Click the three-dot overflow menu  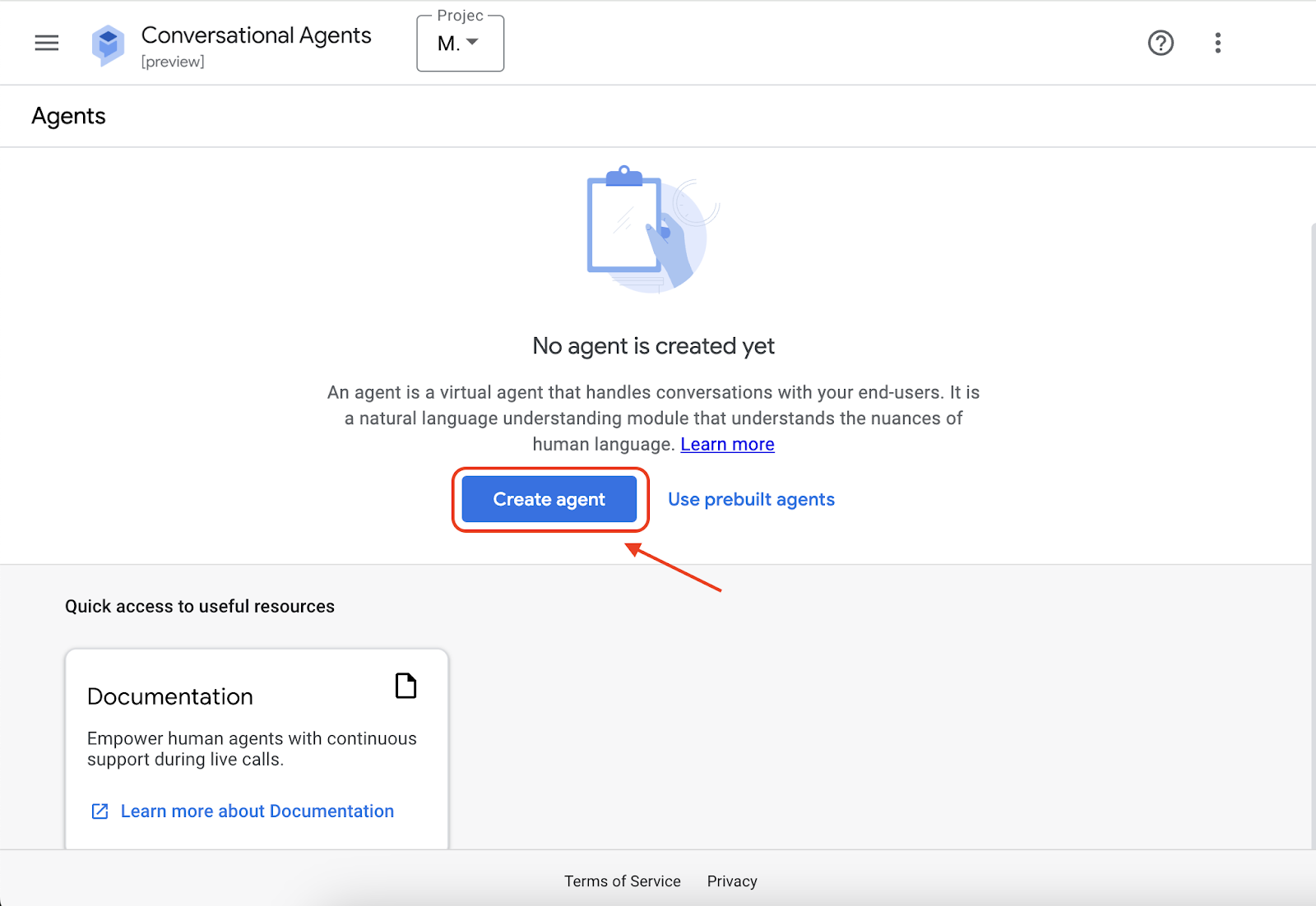point(1217,43)
